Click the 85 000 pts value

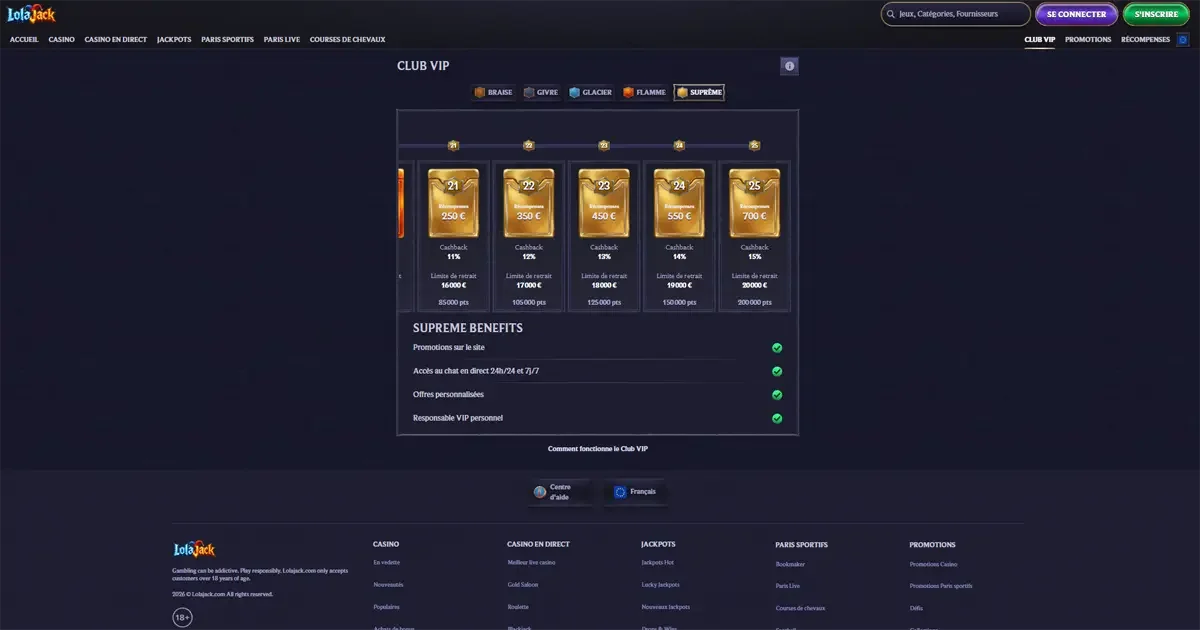(x=453, y=301)
